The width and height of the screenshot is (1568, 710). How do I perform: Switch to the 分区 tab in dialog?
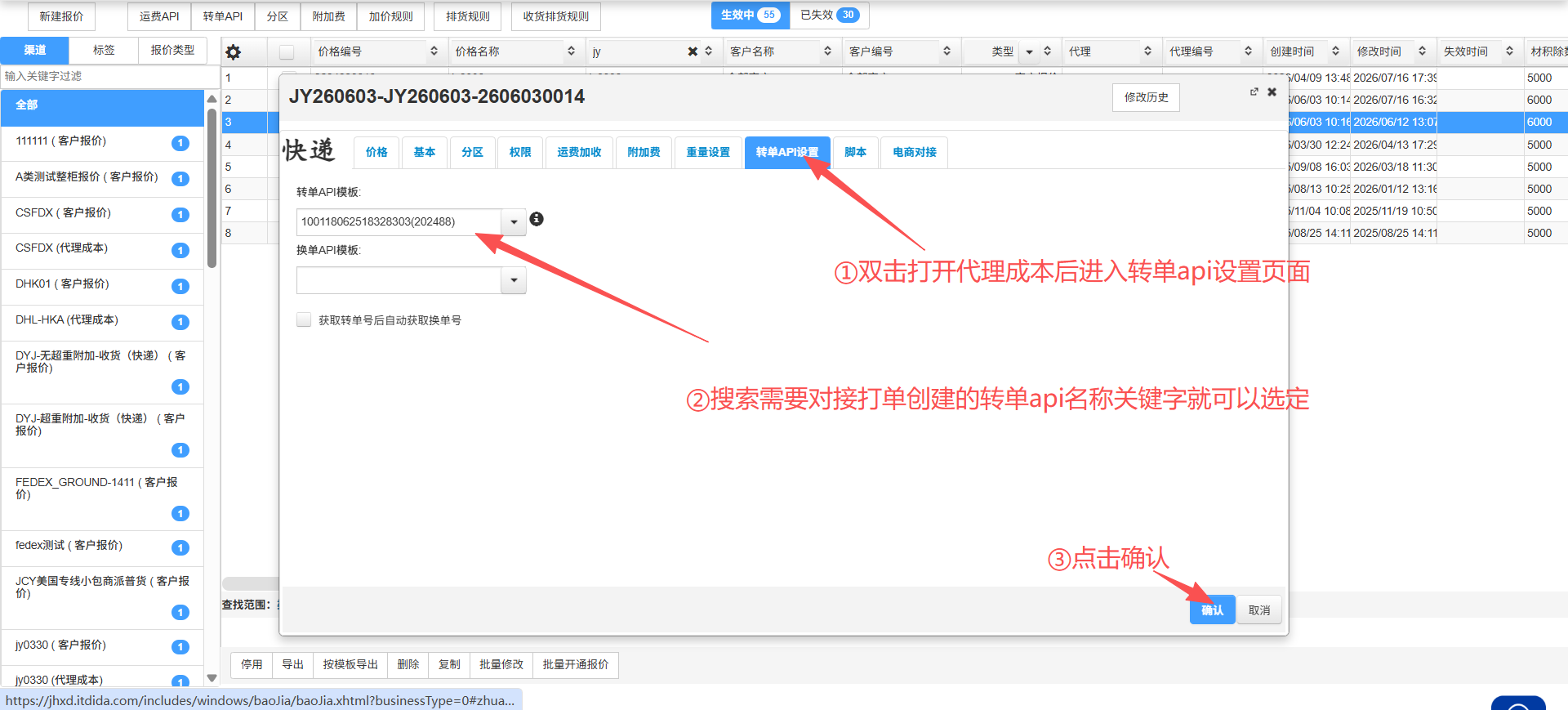pos(472,152)
